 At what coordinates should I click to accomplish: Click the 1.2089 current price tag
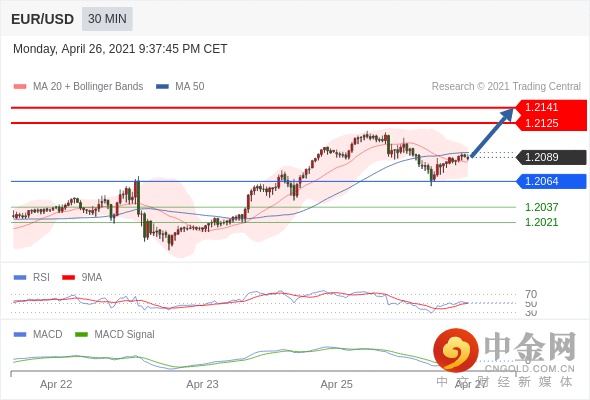[x=551, y=157]
